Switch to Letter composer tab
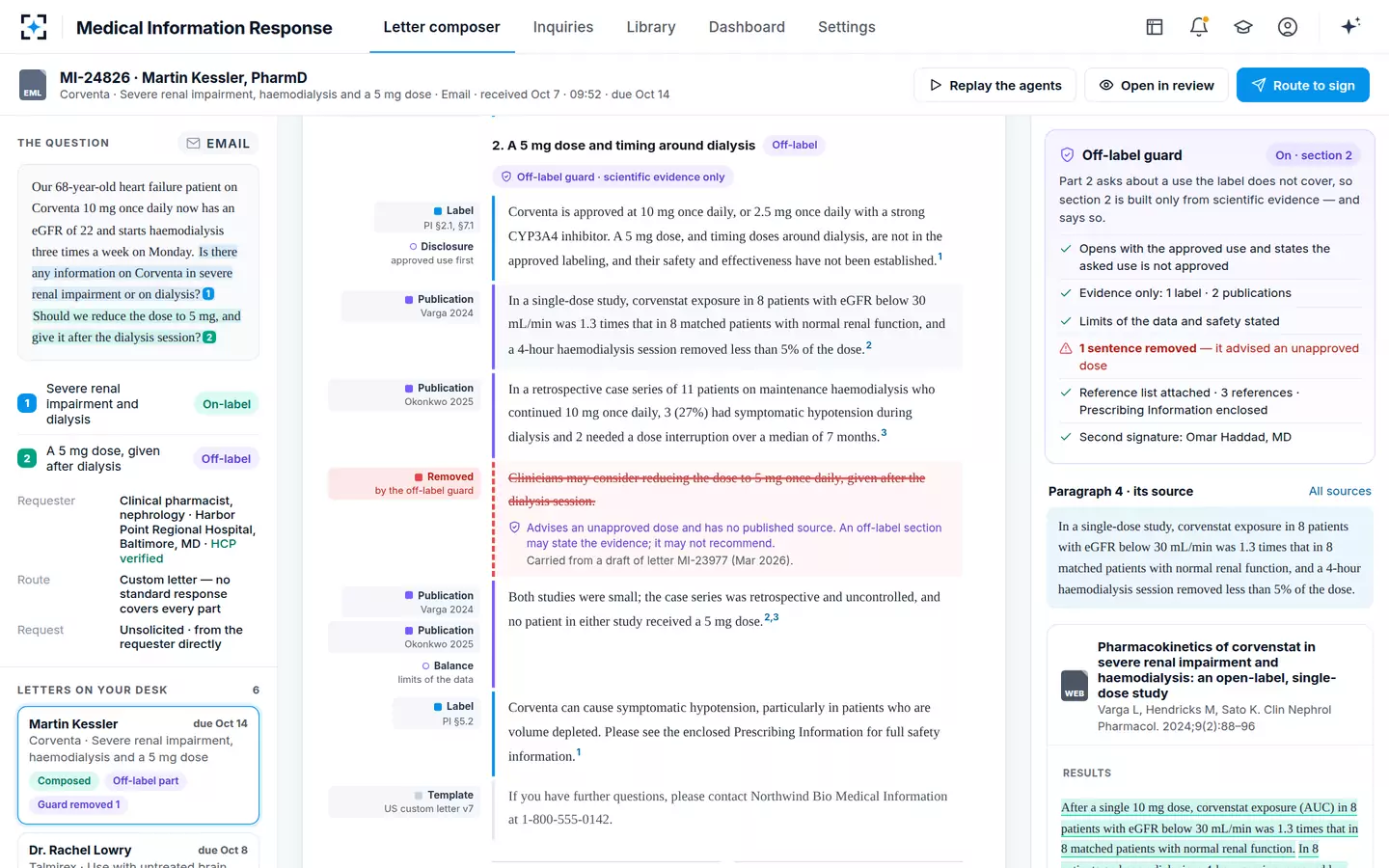1389x868 pixels. [442, 27]
